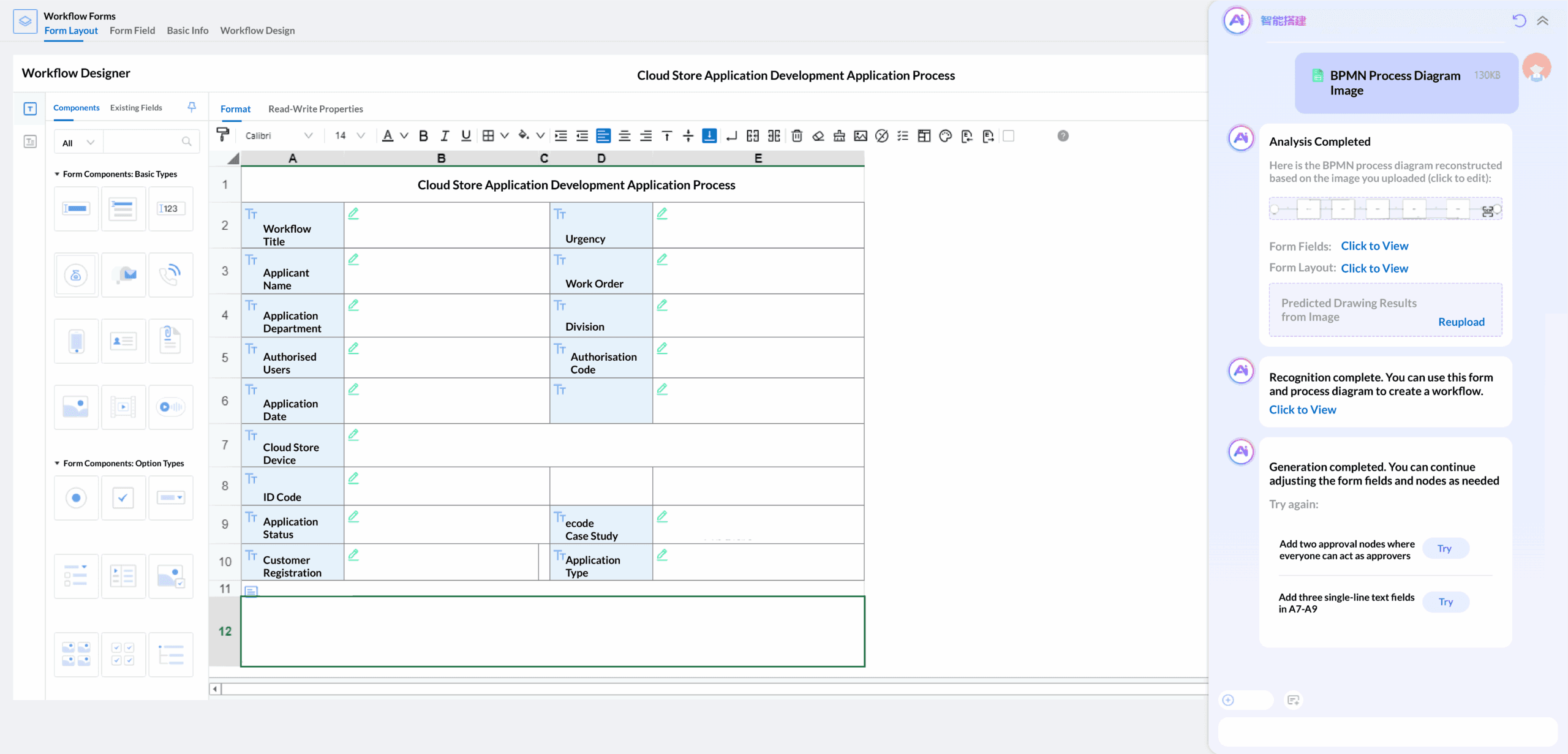Collapse Form Components: Option Types section
Screen dimensions: 1568x754
(x=57, y=464)
